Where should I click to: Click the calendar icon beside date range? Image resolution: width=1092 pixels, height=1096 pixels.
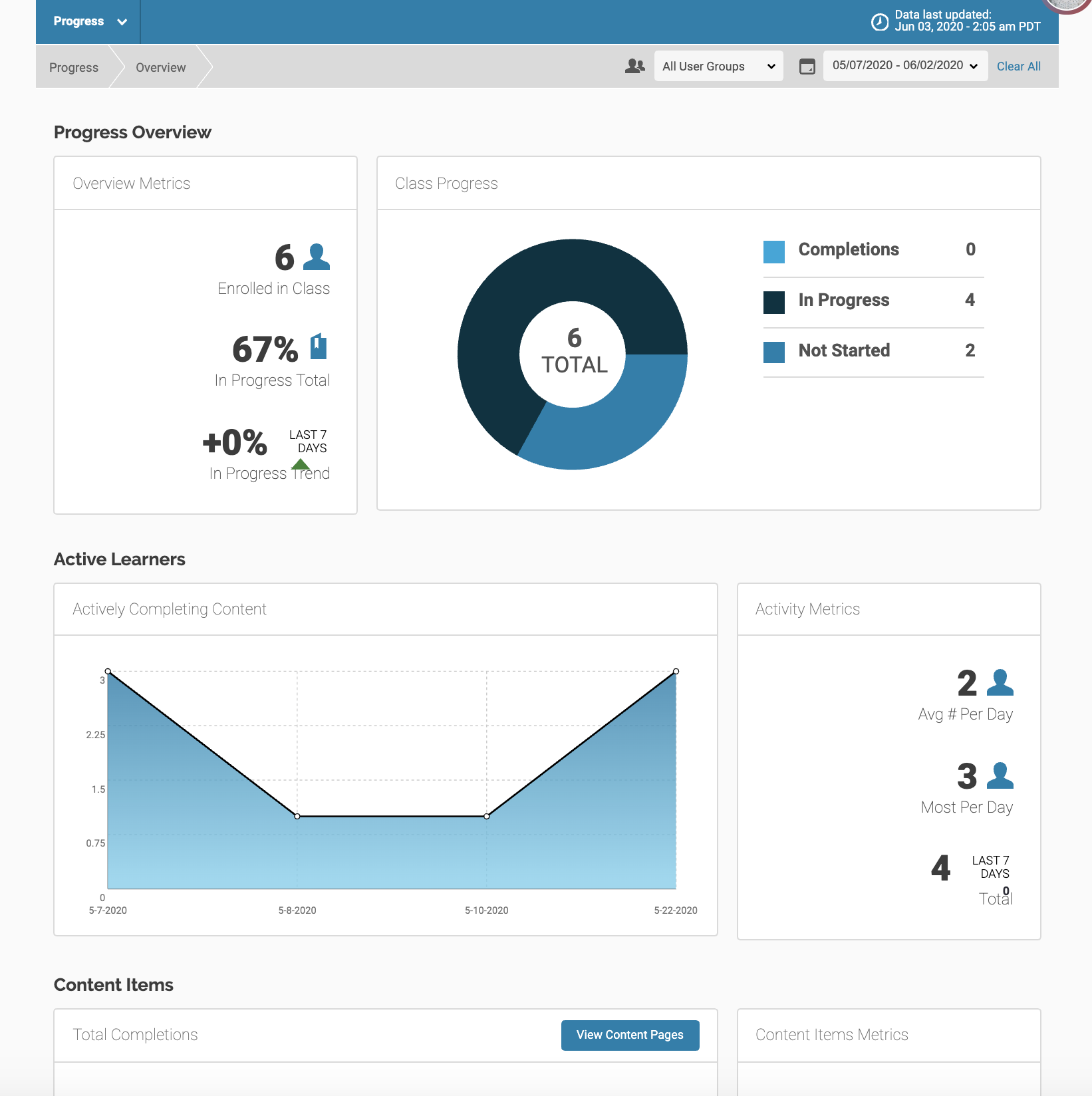click(807, 67)
